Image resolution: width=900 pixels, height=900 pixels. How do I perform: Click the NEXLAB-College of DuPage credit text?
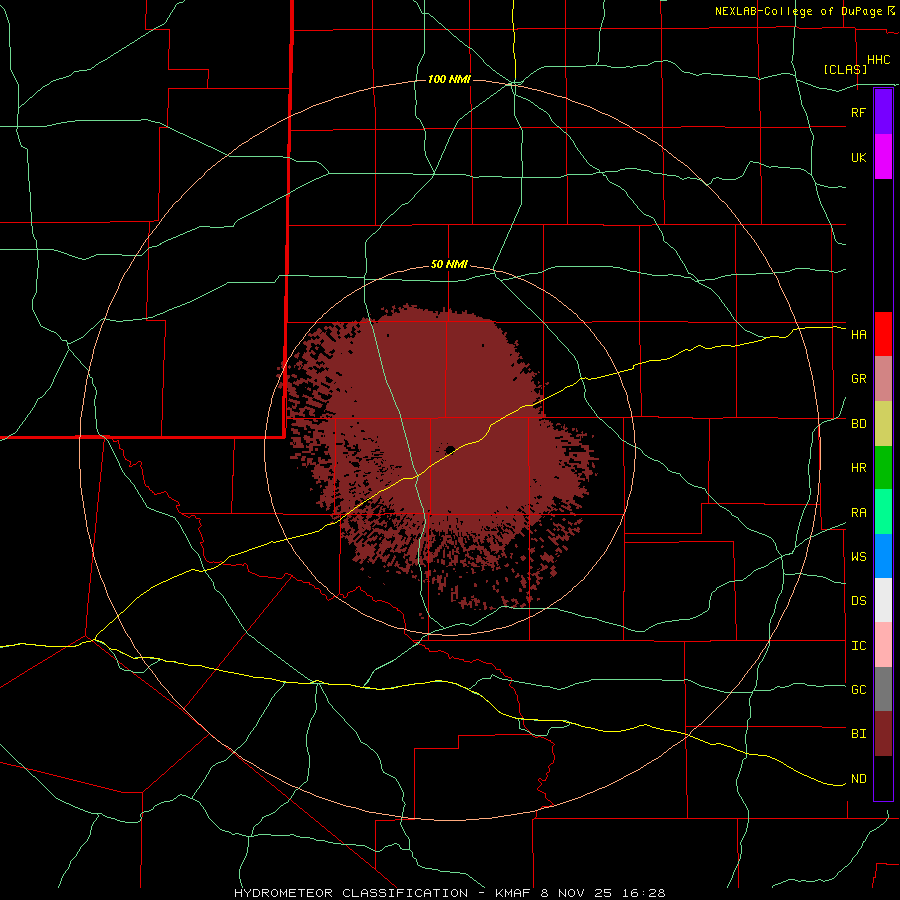tap(798, 11)
